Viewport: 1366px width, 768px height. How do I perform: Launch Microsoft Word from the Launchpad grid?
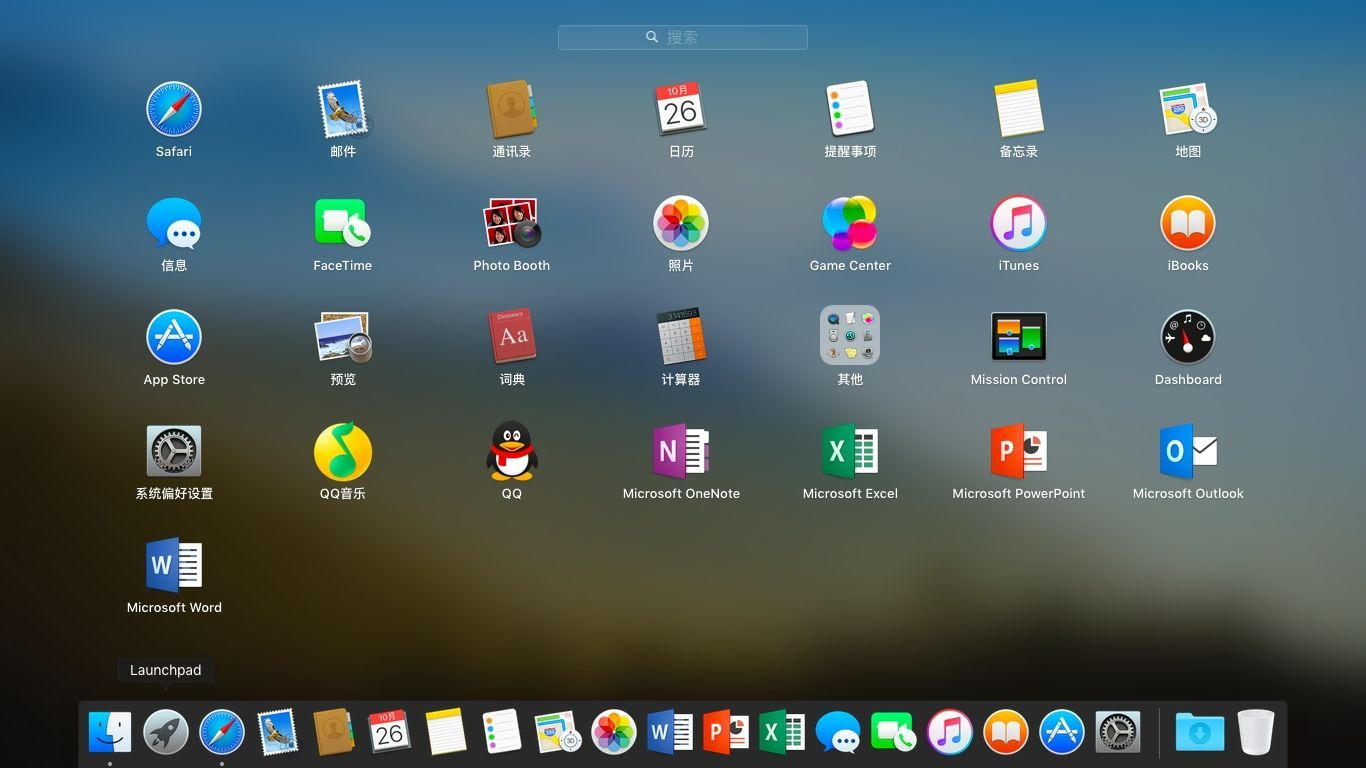[174, 565]
